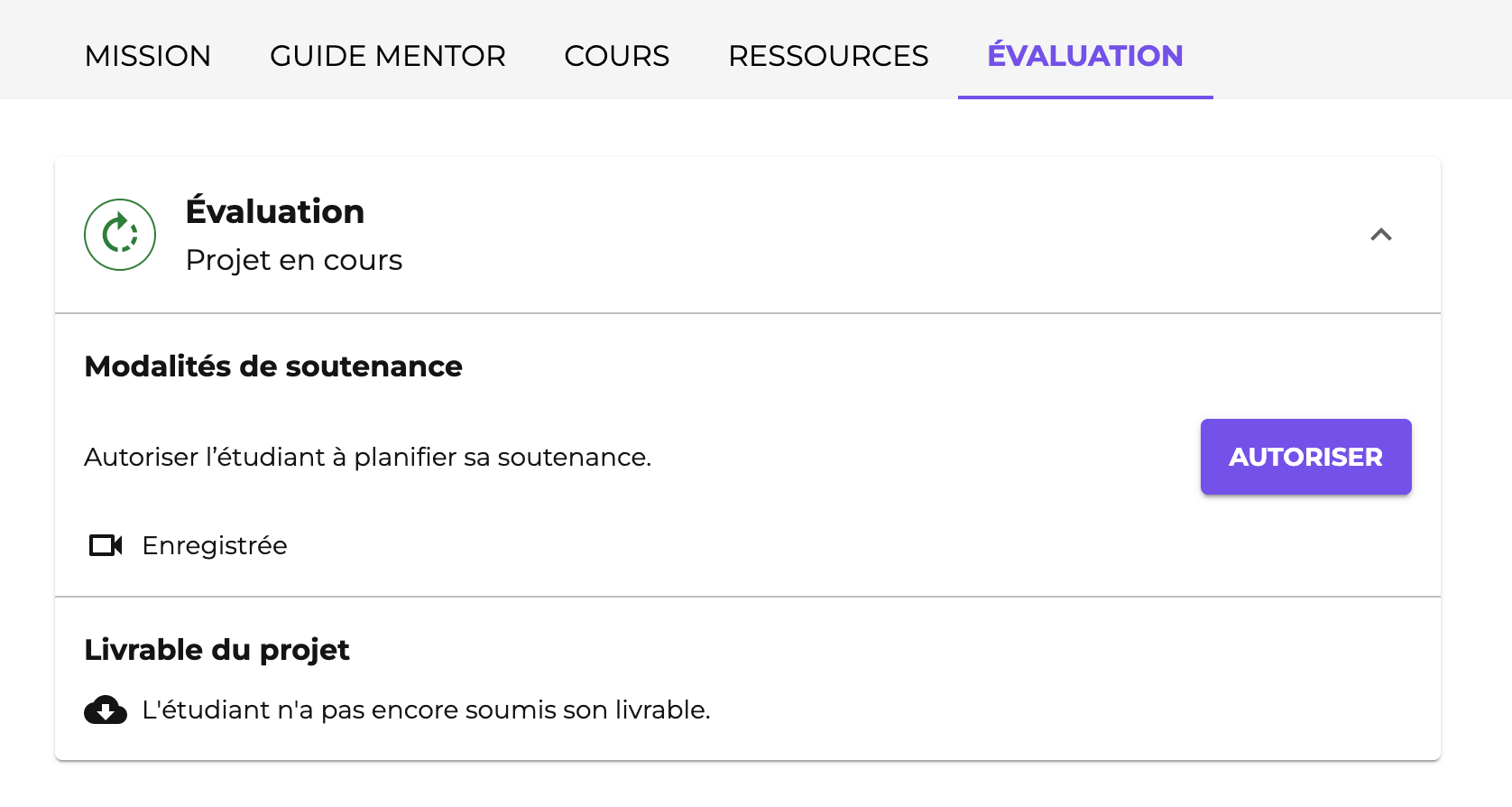
Task: Click the 'Autoriser l'étudiant à planifier' text
Action: (x=368, y=457)
